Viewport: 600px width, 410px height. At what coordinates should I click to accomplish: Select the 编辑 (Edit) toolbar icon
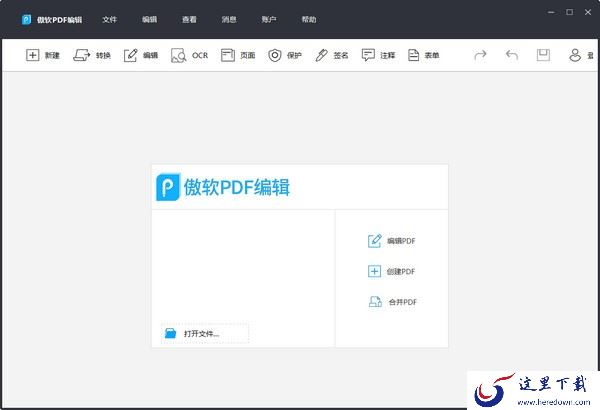[130, 55]
